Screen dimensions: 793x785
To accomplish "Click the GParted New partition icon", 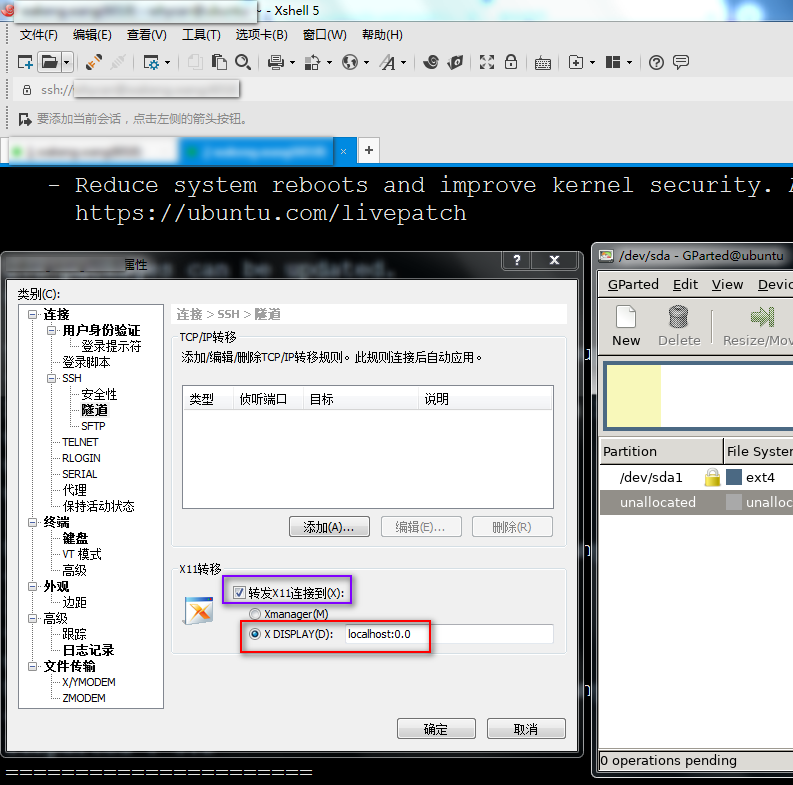I will 626,326.
